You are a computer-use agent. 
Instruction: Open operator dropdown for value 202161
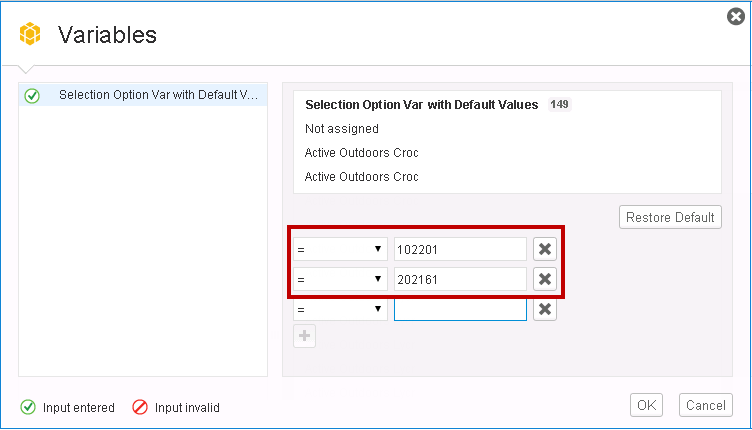[340, 279]
